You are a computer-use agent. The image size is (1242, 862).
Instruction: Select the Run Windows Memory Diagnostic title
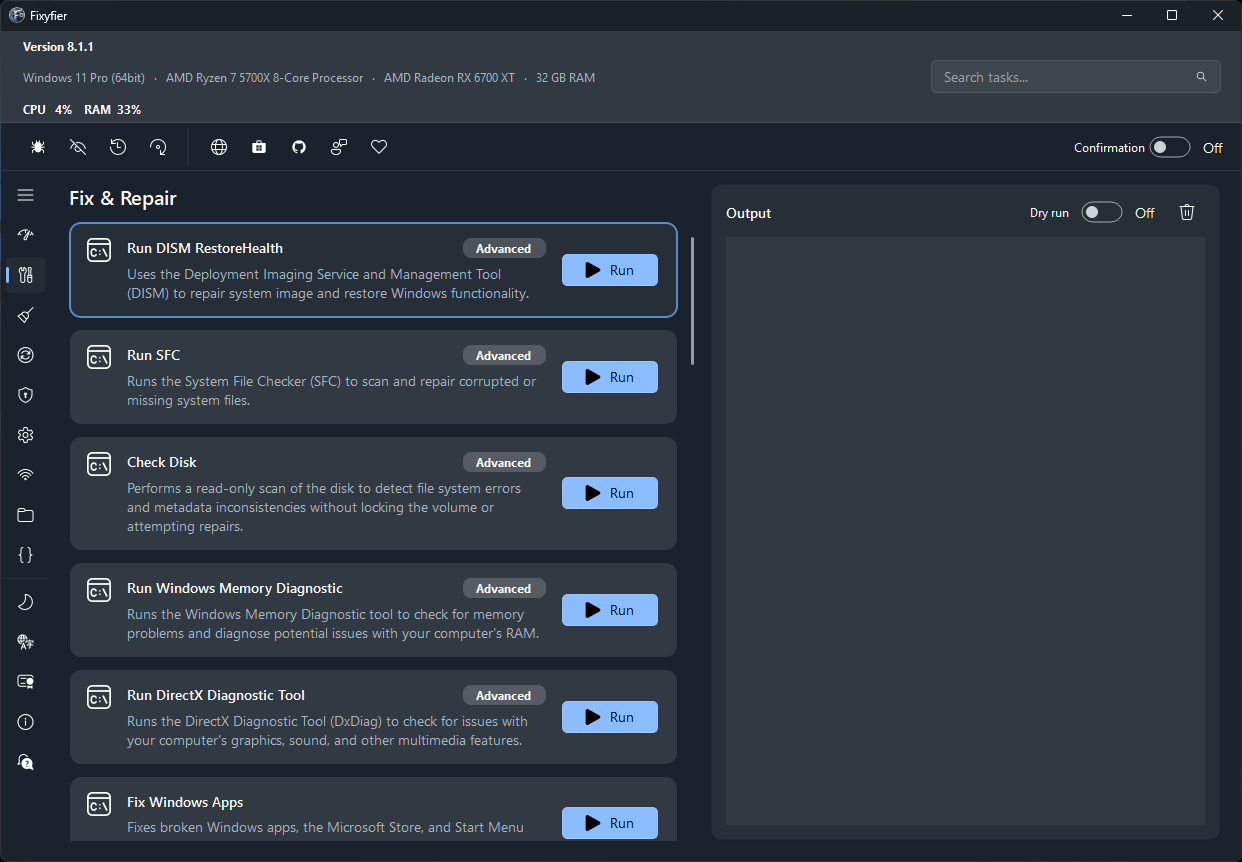pyautogui.click(x=235, y=588)
